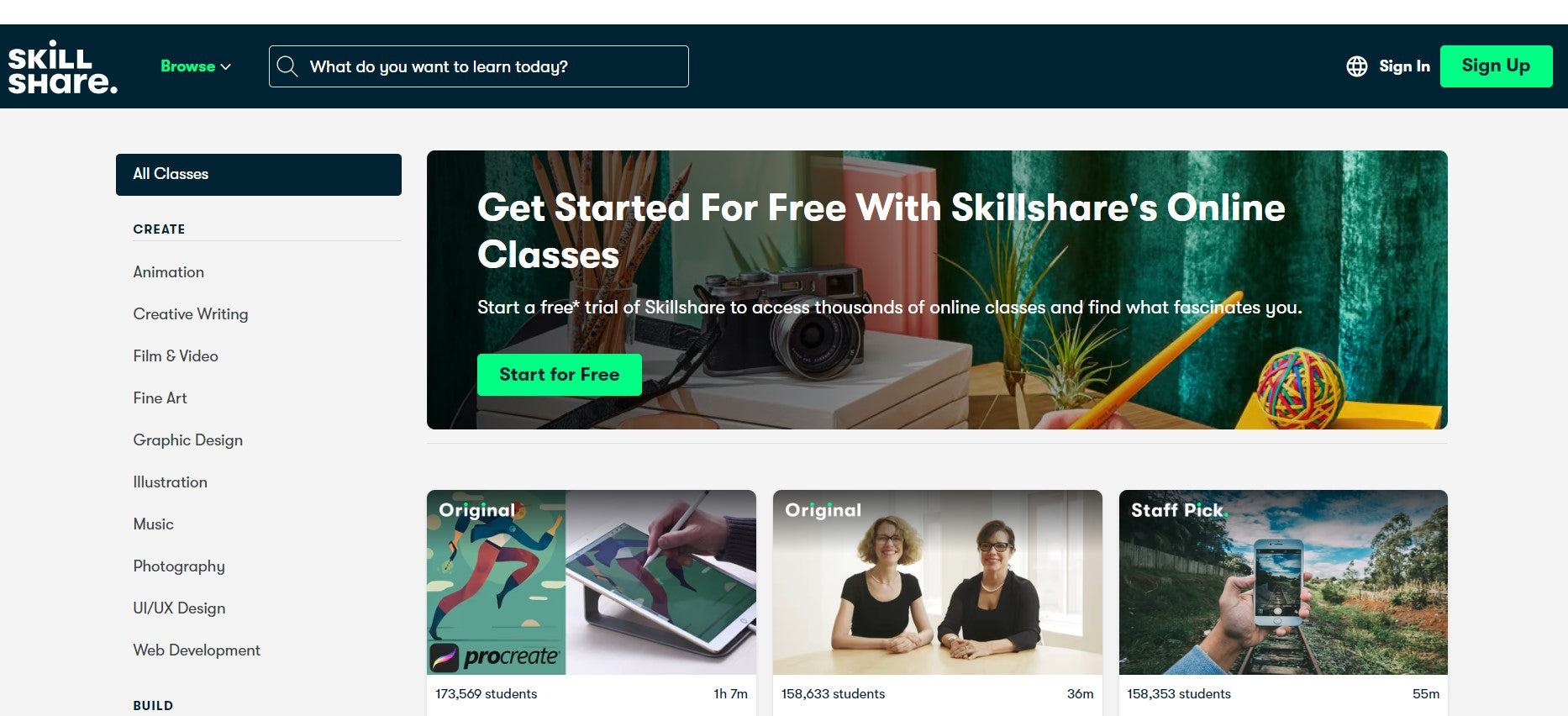Select the Fine Art category
Screen dimensions: 1568x716
(x=160, y=398)
